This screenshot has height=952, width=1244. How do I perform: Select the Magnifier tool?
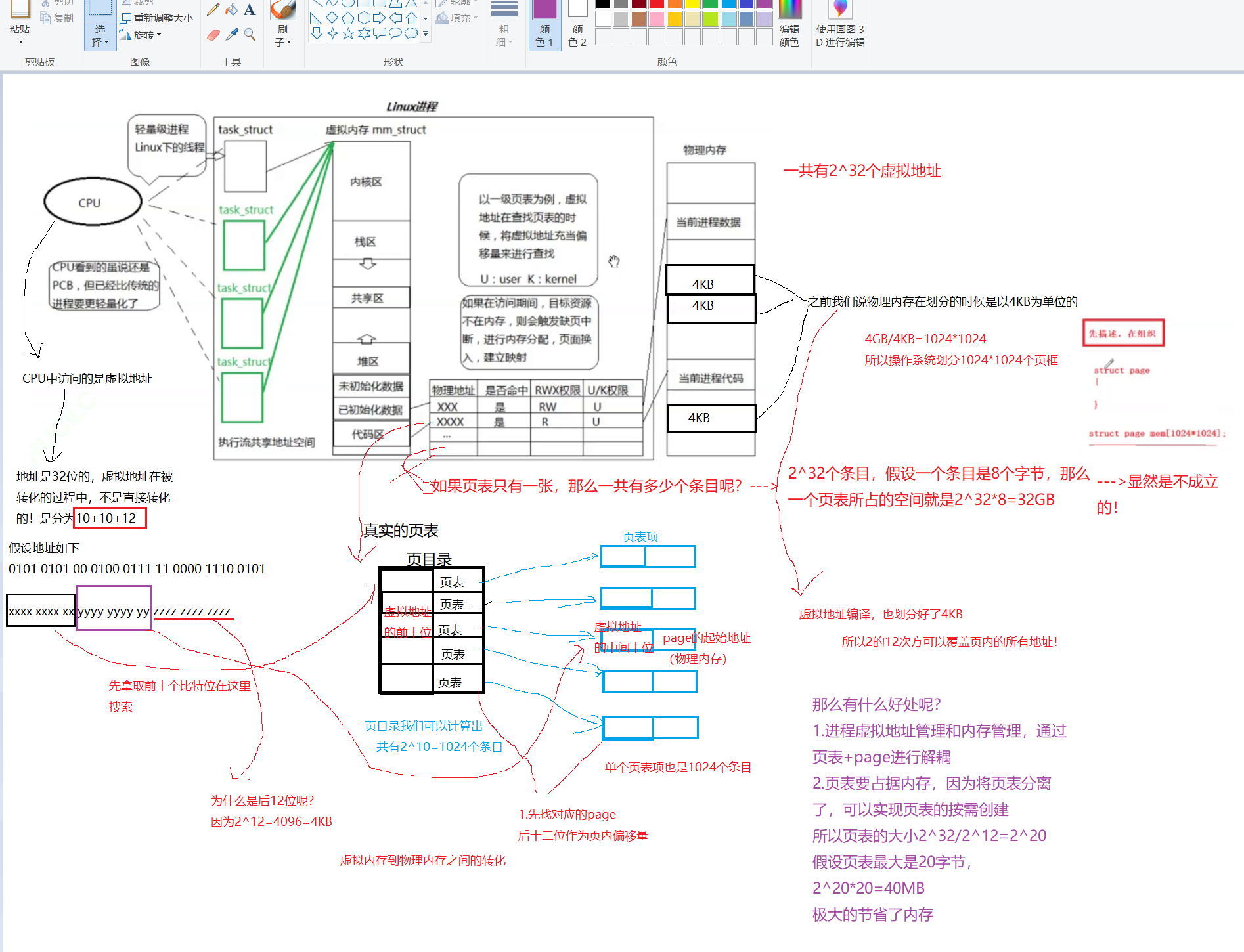[250, 35]
